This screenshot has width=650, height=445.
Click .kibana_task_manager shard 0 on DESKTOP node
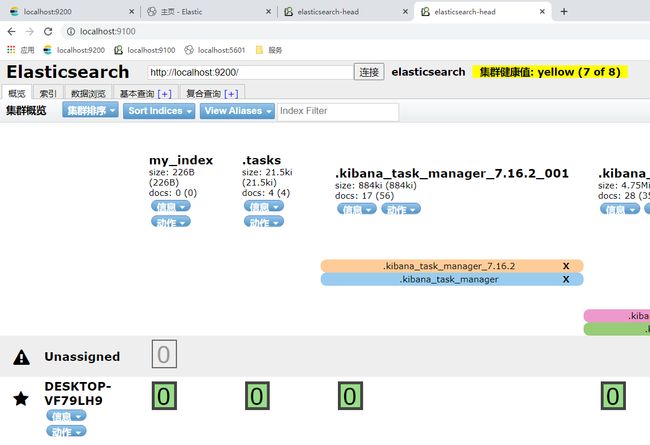[x=350, y=396]
